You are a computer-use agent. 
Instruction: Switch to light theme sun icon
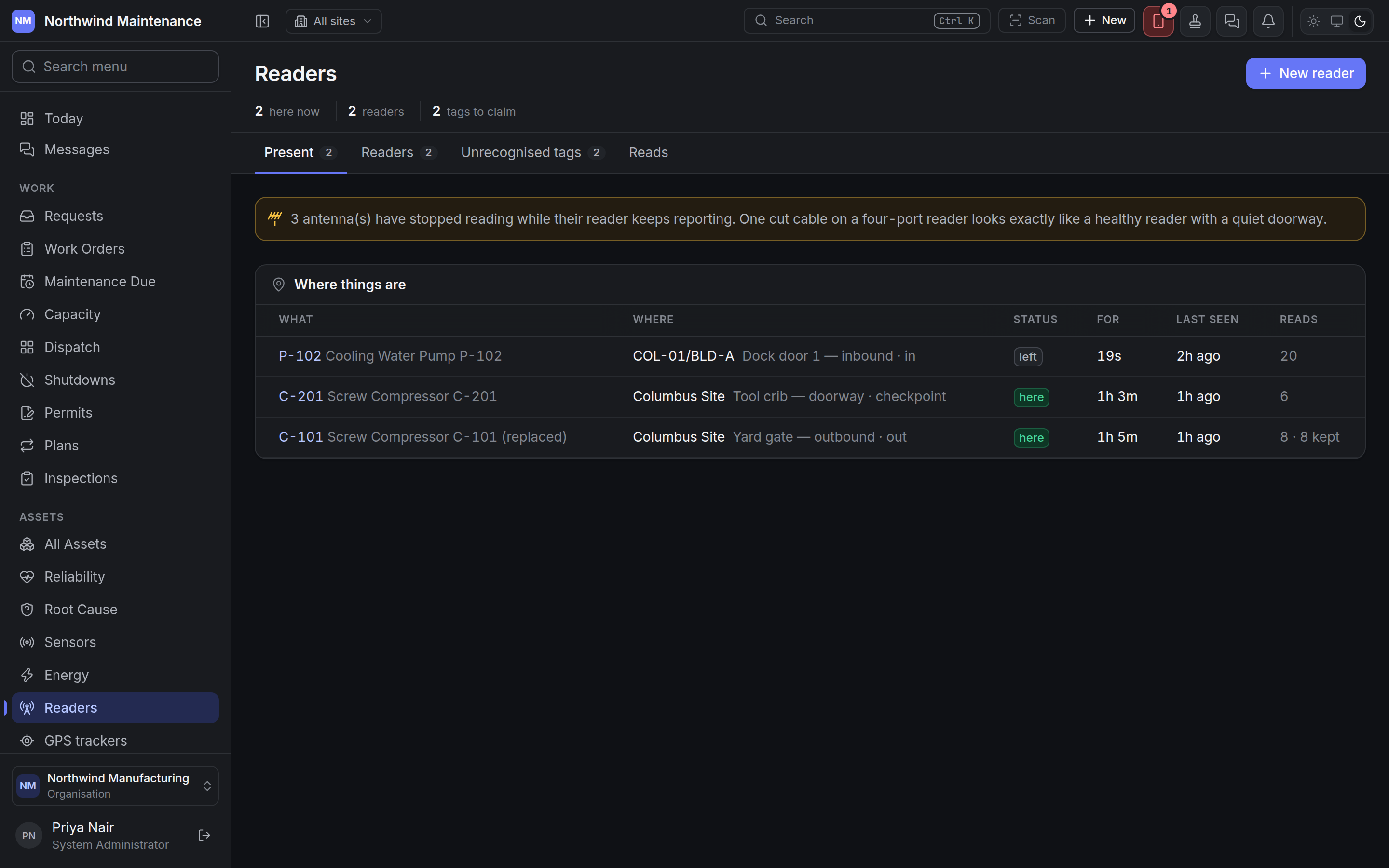coord(1314,21)
